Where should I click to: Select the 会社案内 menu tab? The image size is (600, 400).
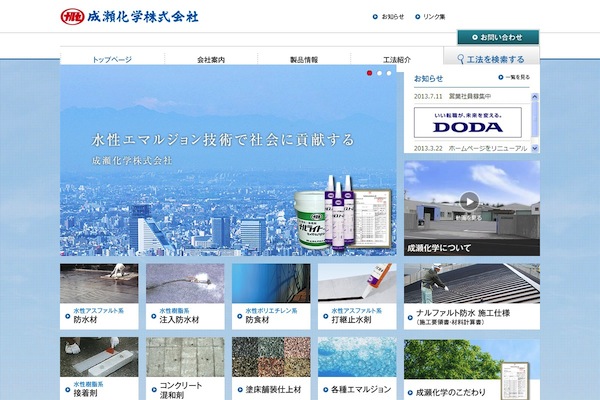211,59
